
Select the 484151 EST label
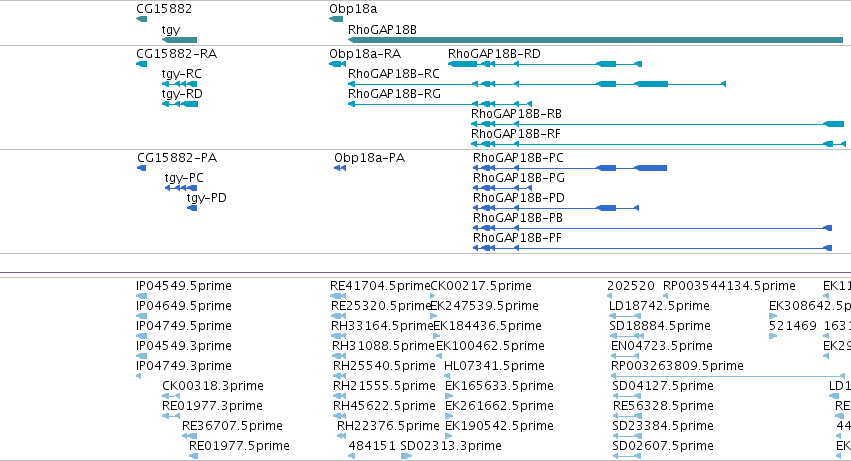pos(372,446)
